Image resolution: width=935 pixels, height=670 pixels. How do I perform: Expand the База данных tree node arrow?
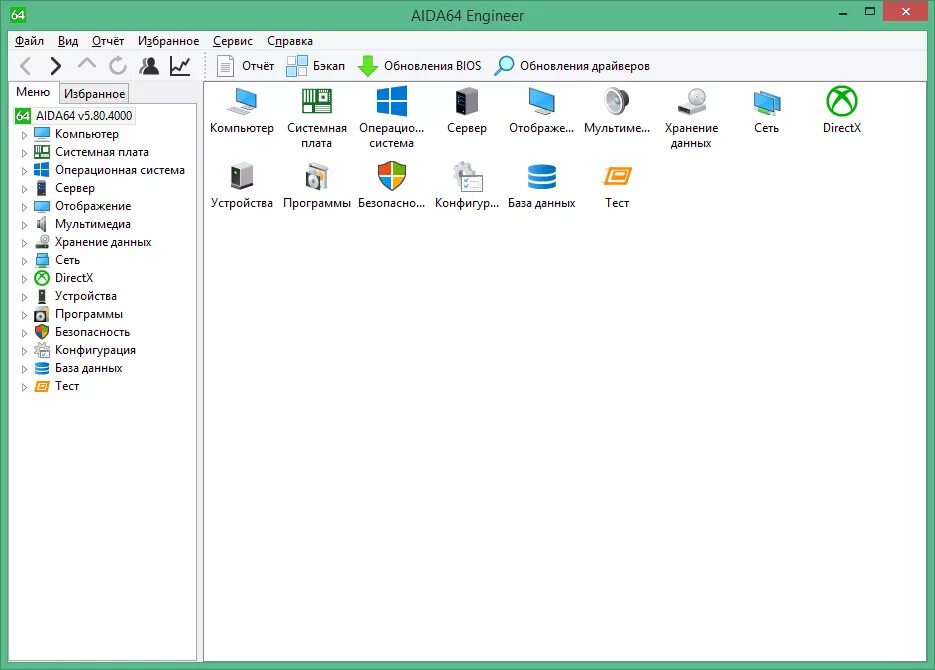tap(24, 369)
